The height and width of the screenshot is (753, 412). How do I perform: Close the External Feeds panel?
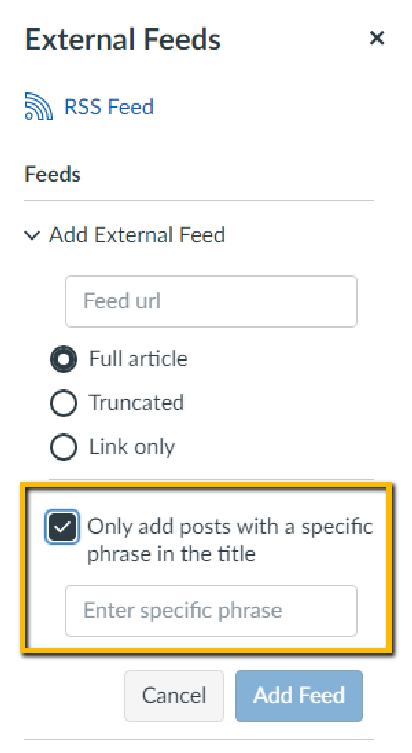click(x=377, y=37)
